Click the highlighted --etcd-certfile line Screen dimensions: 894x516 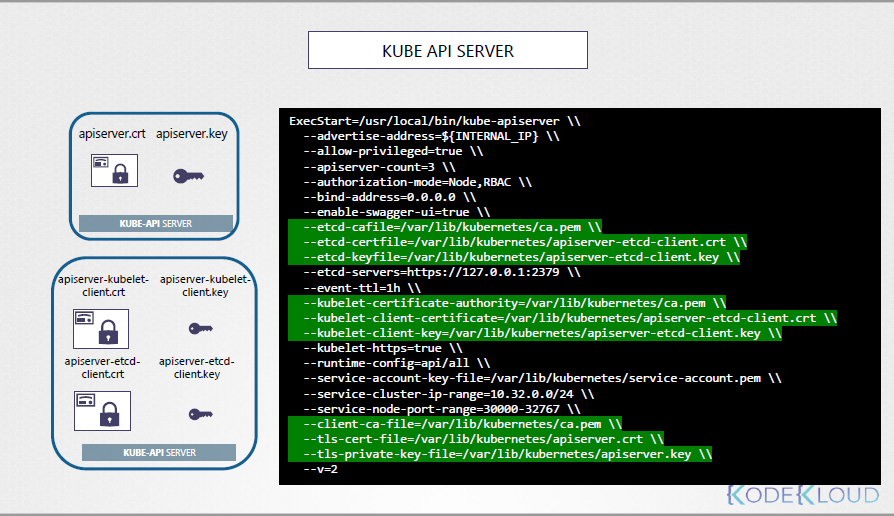point(518,242)
